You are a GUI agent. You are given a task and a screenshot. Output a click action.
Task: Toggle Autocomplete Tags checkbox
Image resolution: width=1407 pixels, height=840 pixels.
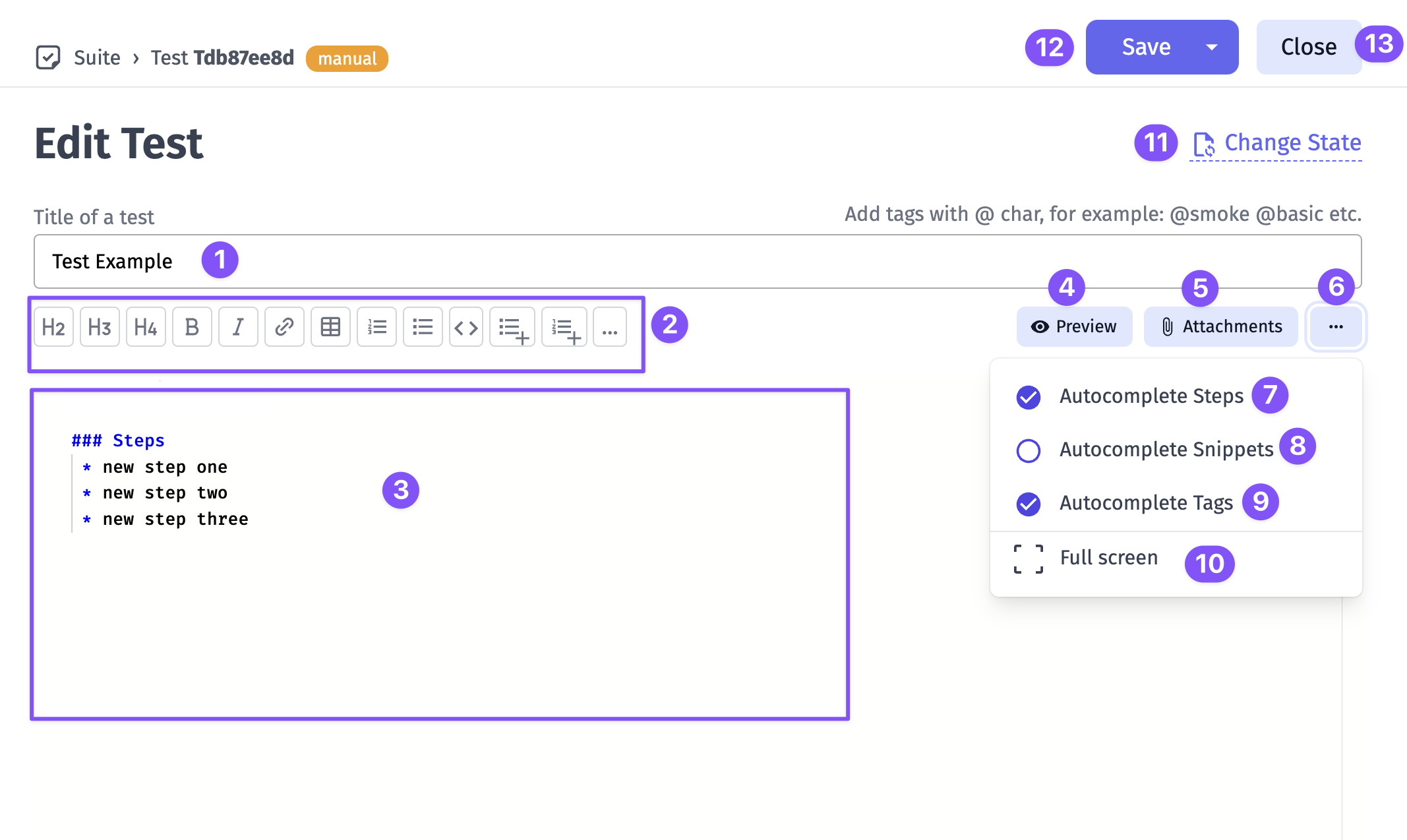coord(1029,504)
